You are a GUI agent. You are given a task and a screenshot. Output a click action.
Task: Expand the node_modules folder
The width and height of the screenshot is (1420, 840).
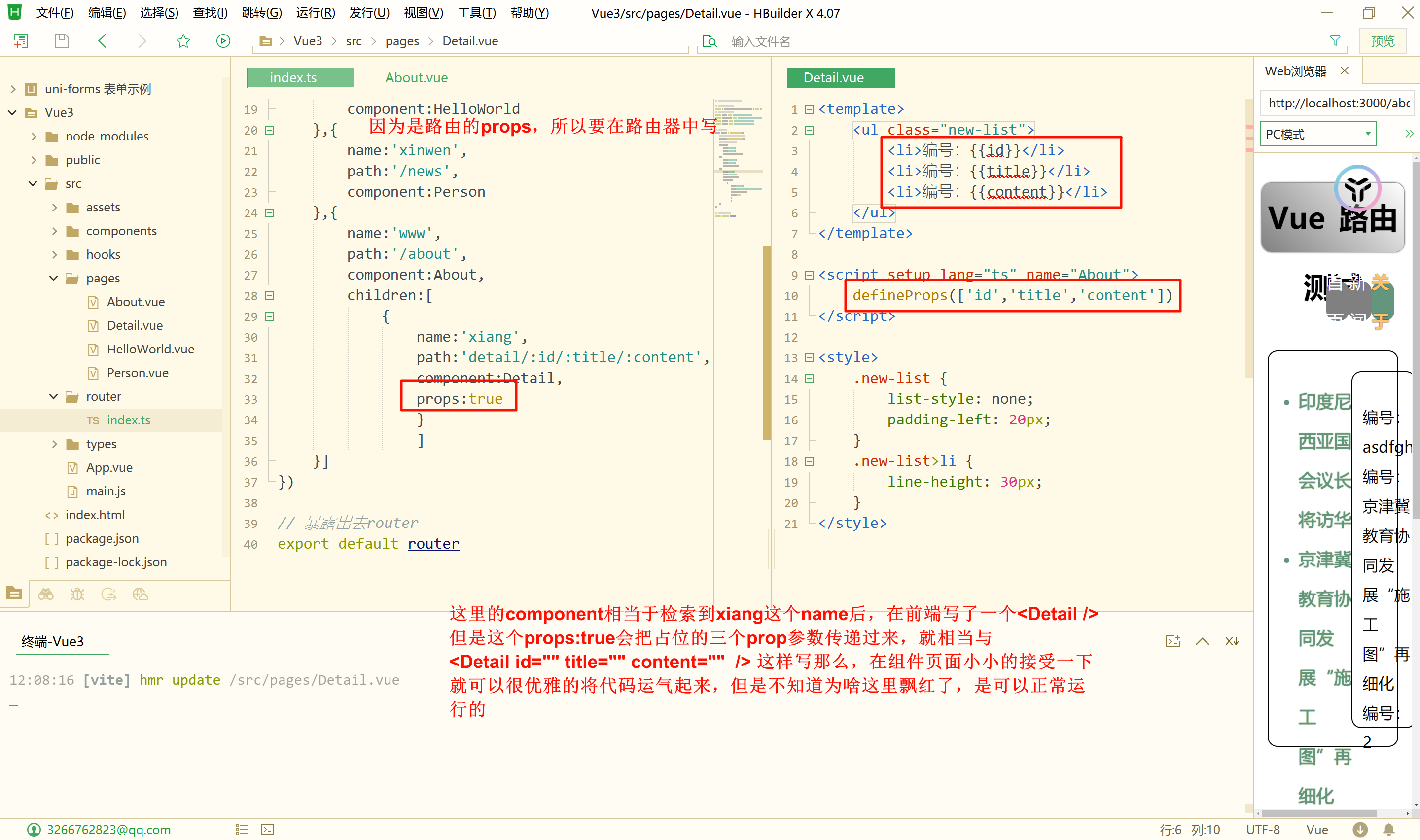point(34,137)
